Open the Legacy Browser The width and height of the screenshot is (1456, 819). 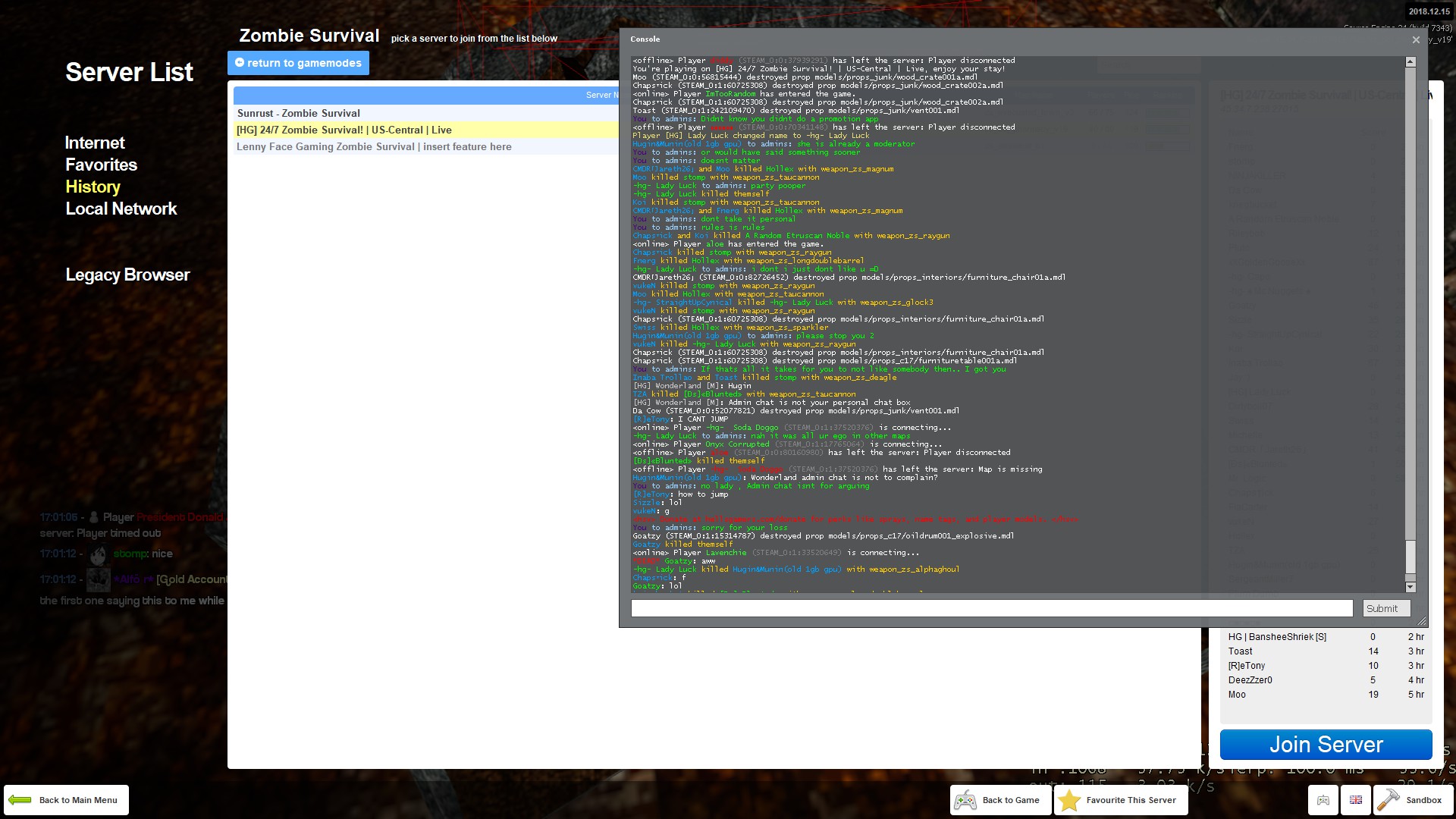click(127, 275)
